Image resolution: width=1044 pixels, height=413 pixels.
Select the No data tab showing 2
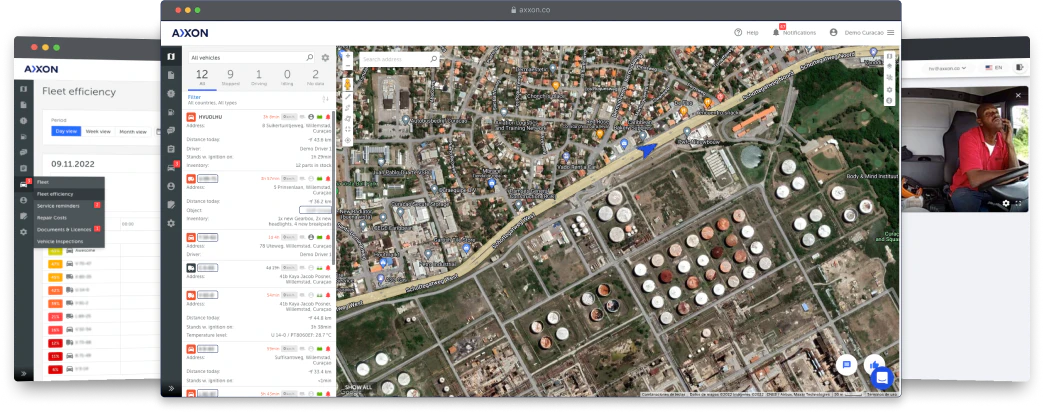tap(316, 77)
